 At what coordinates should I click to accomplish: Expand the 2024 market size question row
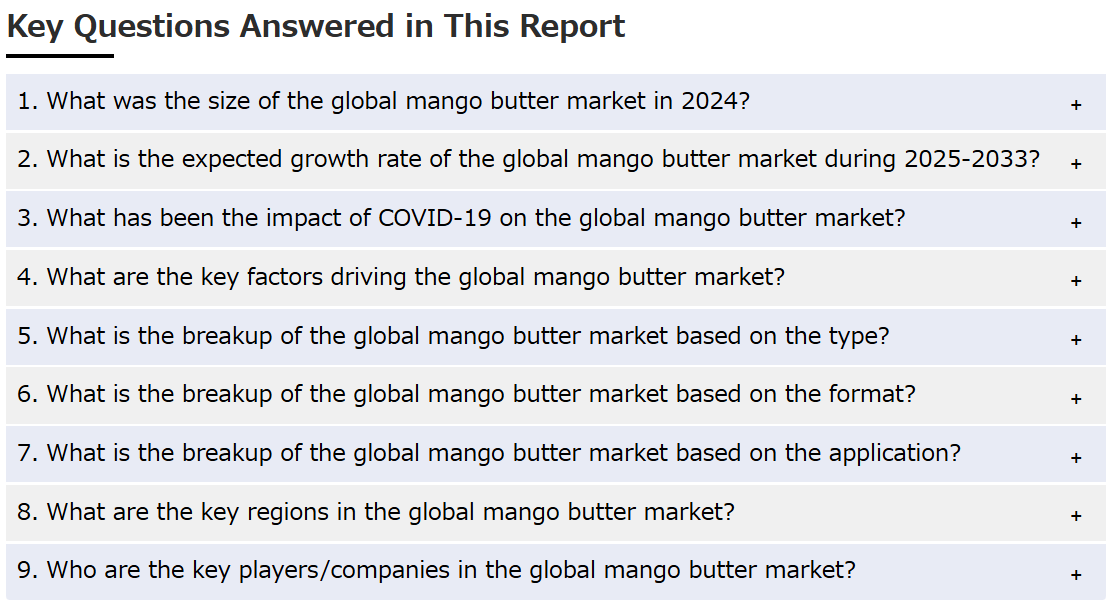[x=556, y=102]
